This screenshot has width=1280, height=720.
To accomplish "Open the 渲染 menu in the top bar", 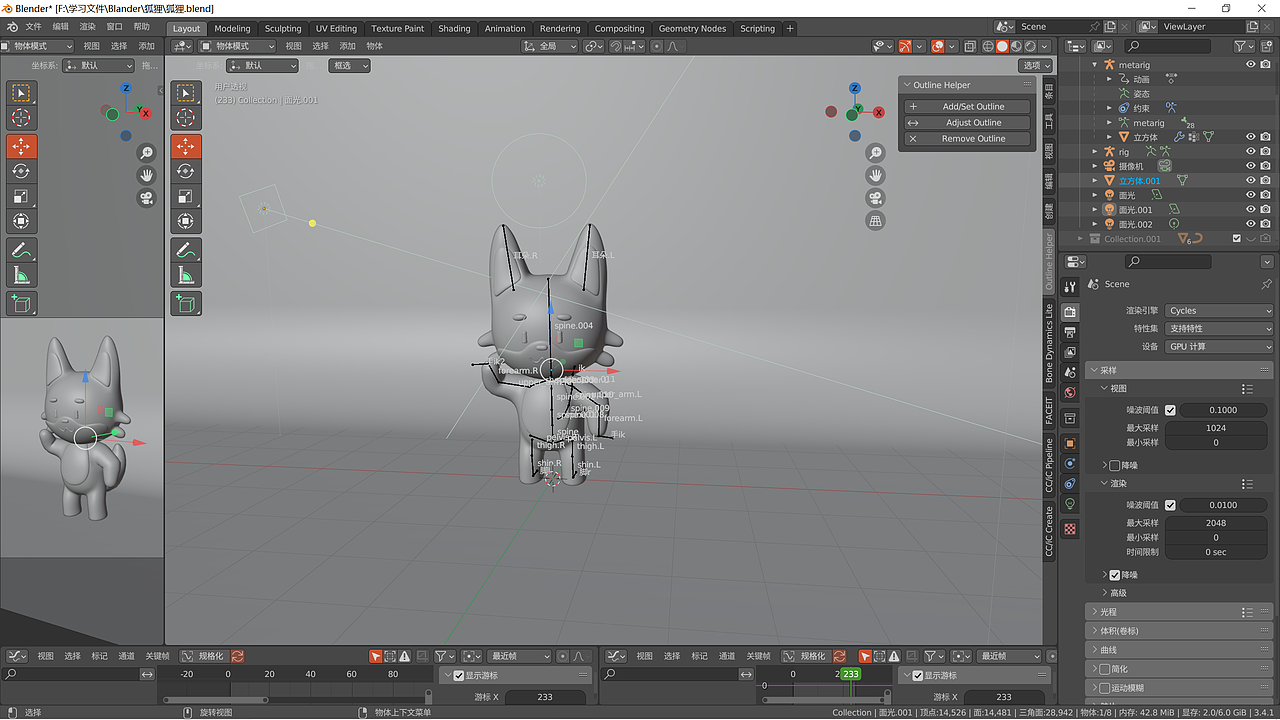I will click(x=86, y=27).
